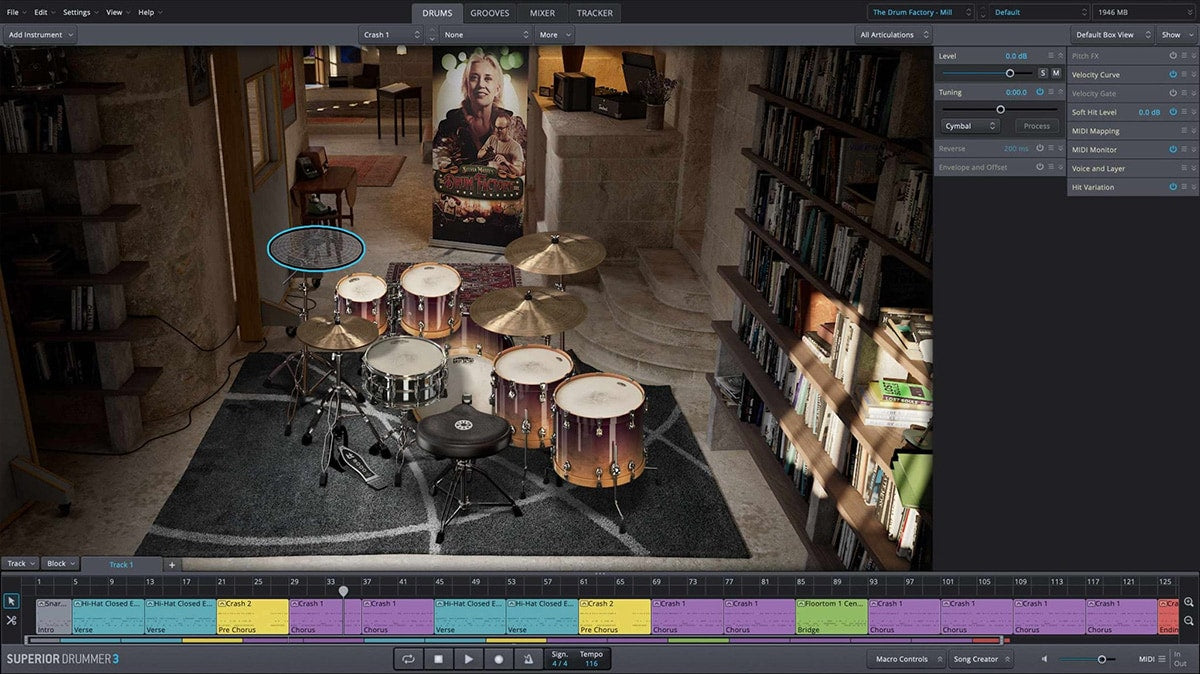
Task: Choose the arrow pointer tool
Action: coord(11,601)
